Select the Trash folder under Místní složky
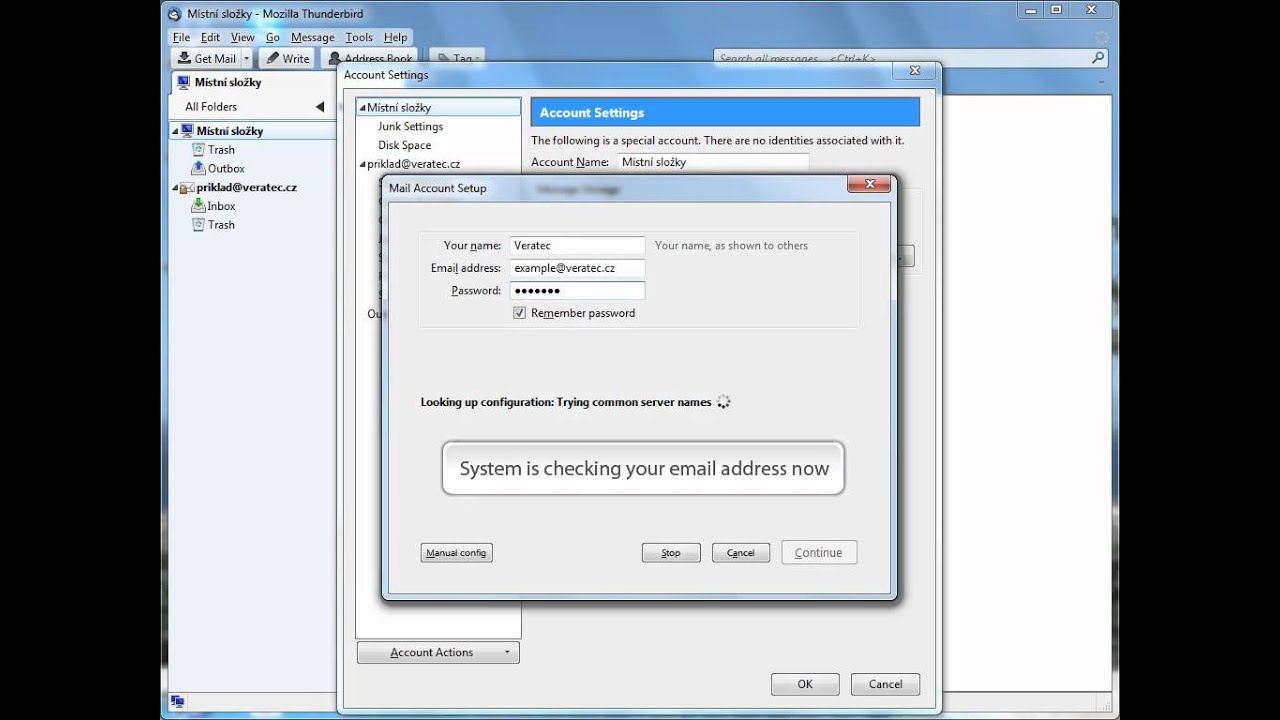Screen dimensions: 1280x720 221,150
